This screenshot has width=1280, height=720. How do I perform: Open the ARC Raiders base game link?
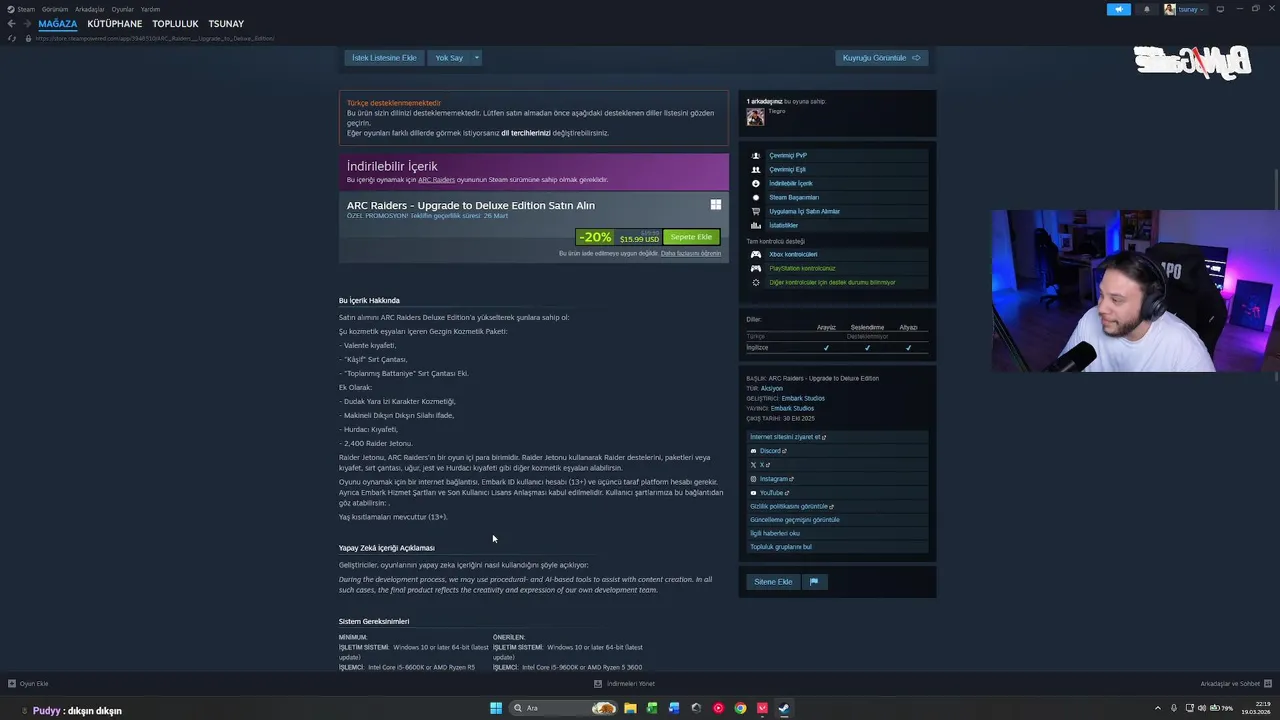click(x=436, y=180)
